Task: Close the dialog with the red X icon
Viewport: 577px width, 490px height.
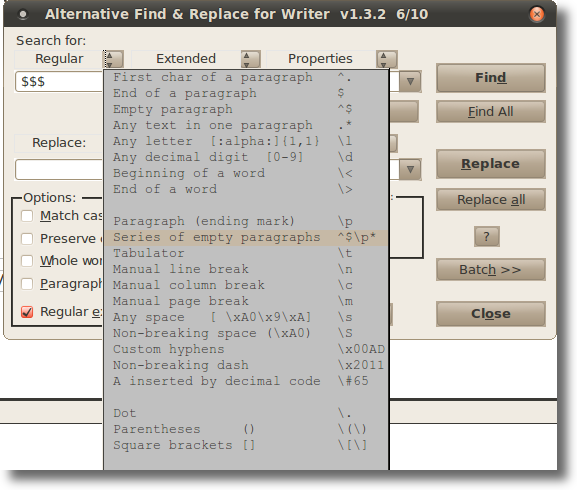Action: click(x=537, y=14)
